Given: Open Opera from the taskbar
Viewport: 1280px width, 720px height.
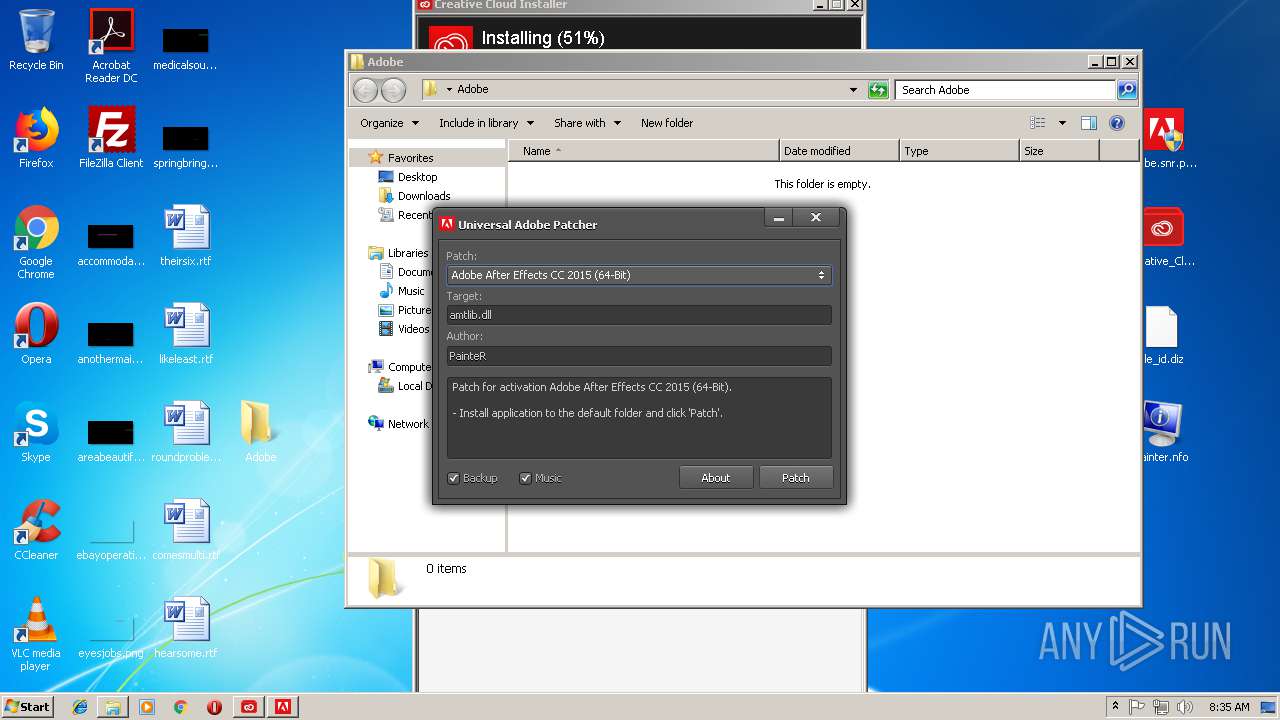Looking at the screenshot, I should [214, 707].
